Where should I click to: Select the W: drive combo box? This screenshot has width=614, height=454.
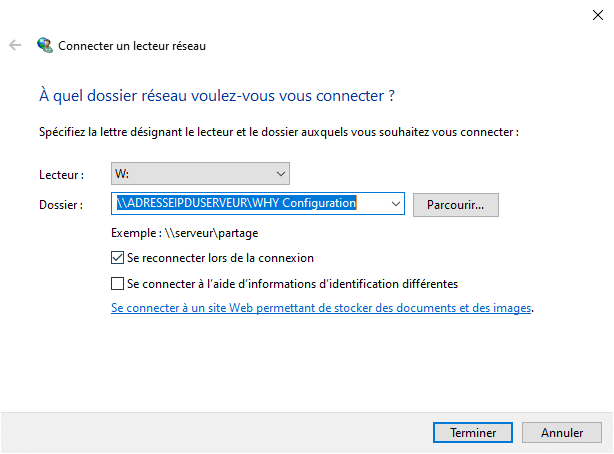pos(200,174)
